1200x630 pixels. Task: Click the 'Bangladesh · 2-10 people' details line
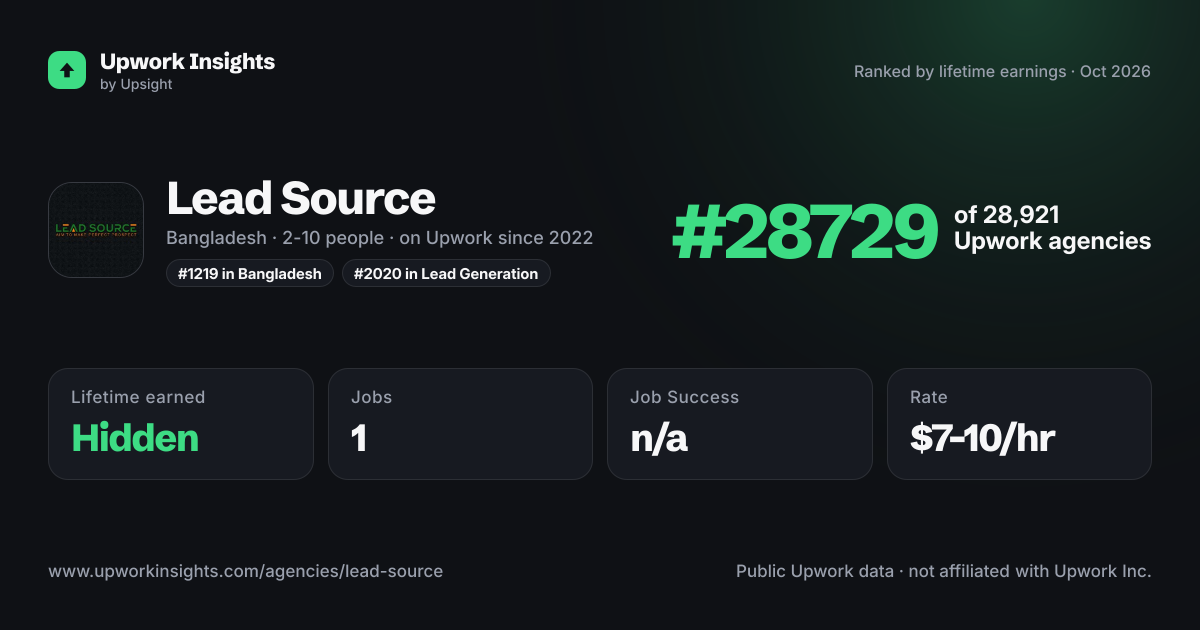pyautogui.click(x=380, y=238)
